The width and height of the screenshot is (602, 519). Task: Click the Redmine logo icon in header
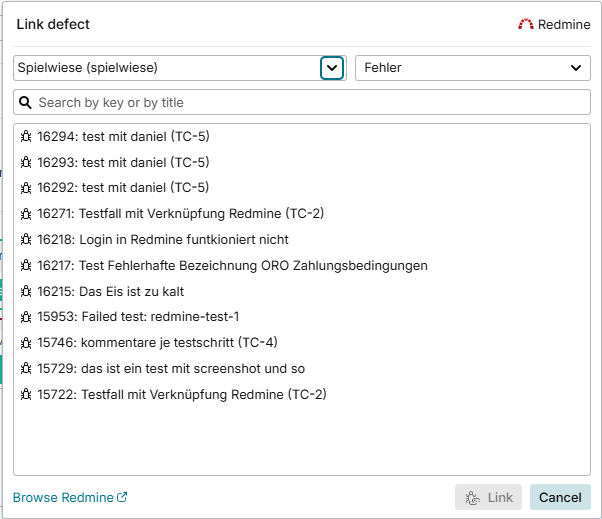pyautogui.click(x=525, y=24)
